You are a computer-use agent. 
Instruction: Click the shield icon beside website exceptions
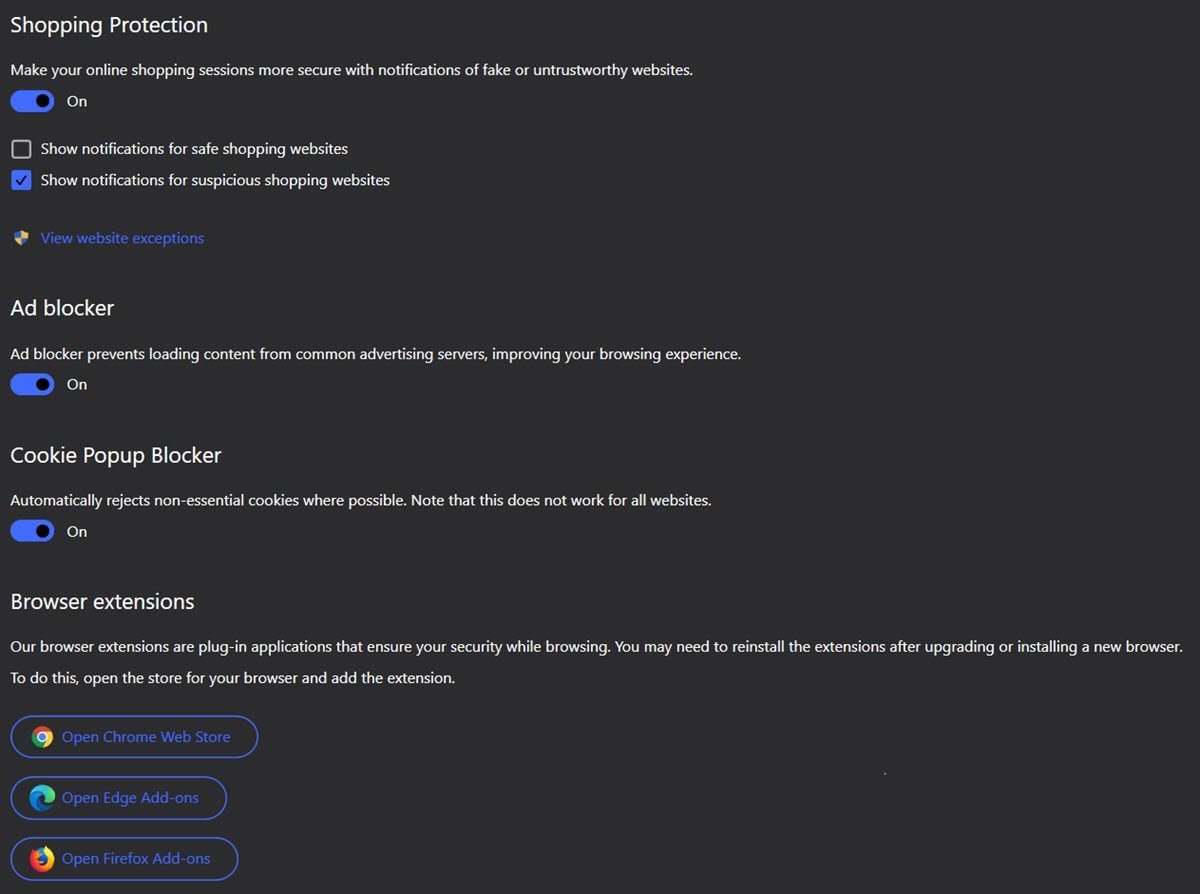pos(21,238)
